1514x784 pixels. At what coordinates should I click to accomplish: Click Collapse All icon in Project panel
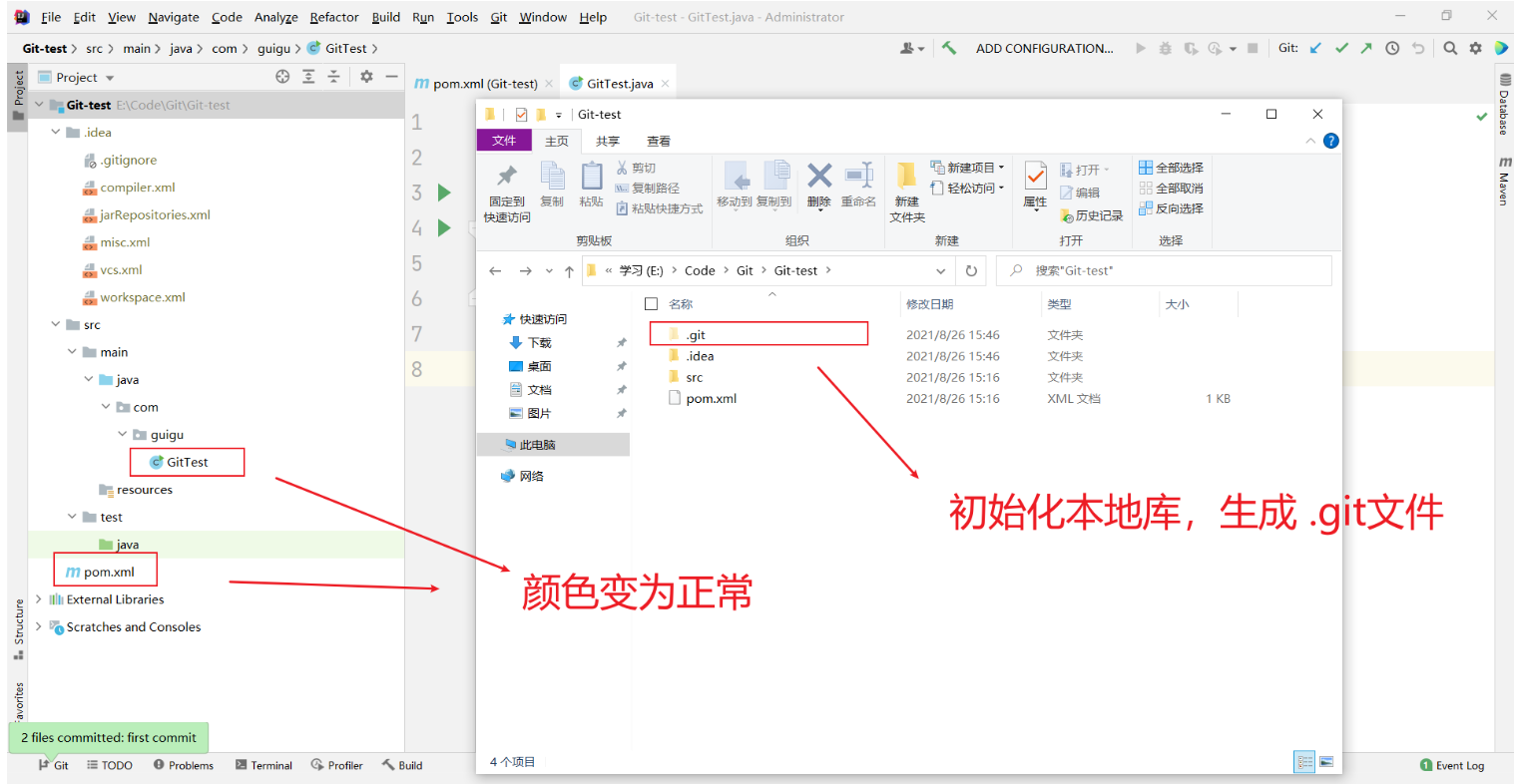(333, 77)
